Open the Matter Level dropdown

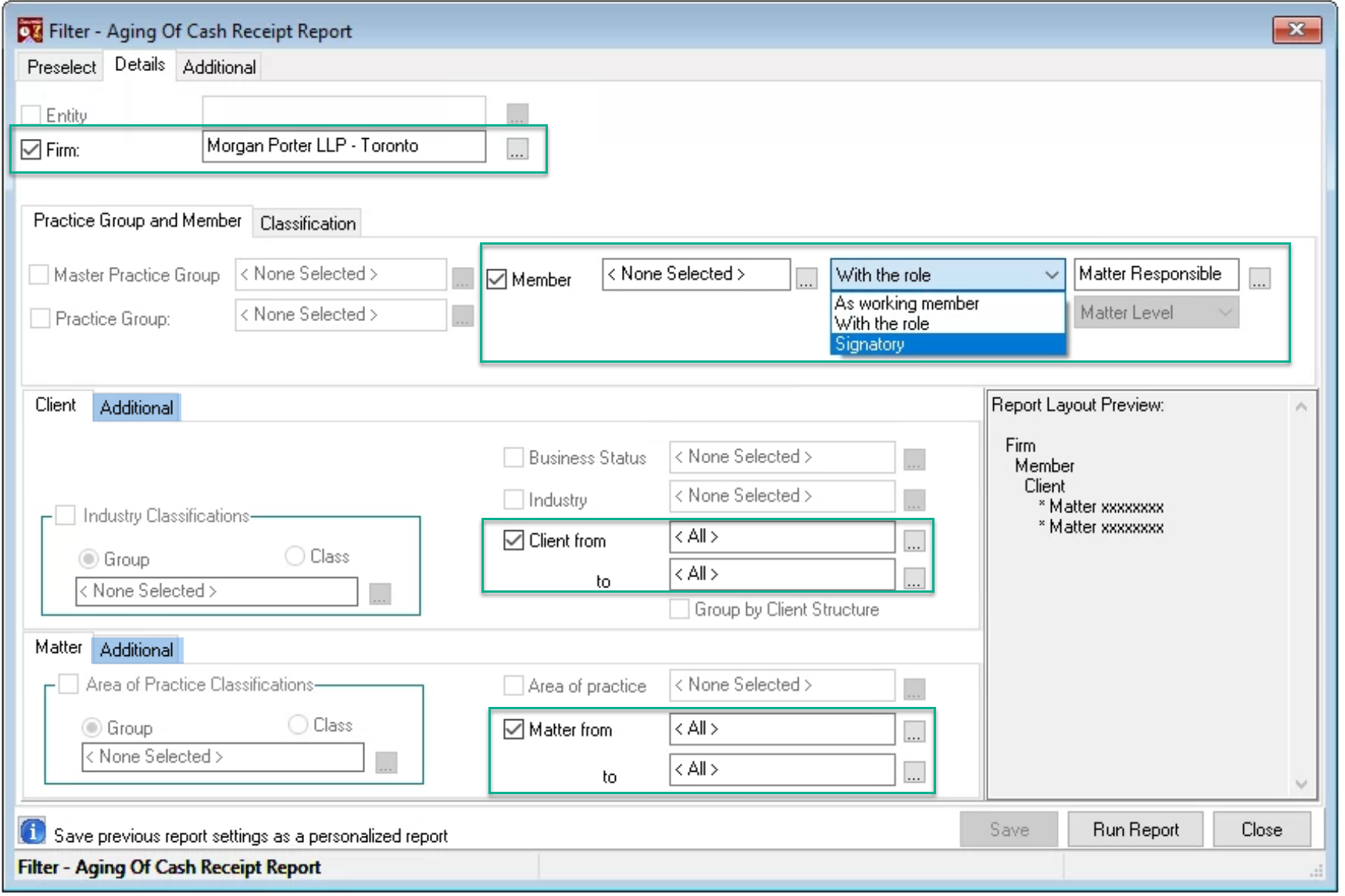tap(1156, 313)
